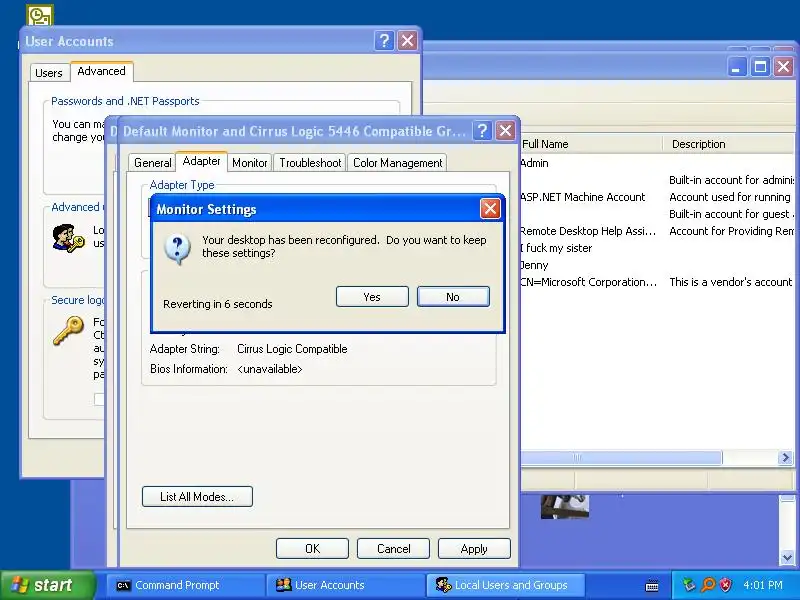The width and height of the screenshot is (800, 600).
Task: Click help icon in User Accounts window
Action: pos(384,40)
